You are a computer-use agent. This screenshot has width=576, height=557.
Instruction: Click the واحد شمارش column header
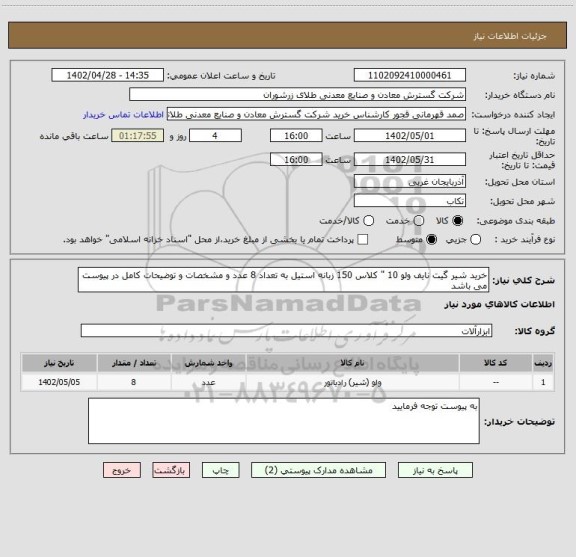point(208,363)
